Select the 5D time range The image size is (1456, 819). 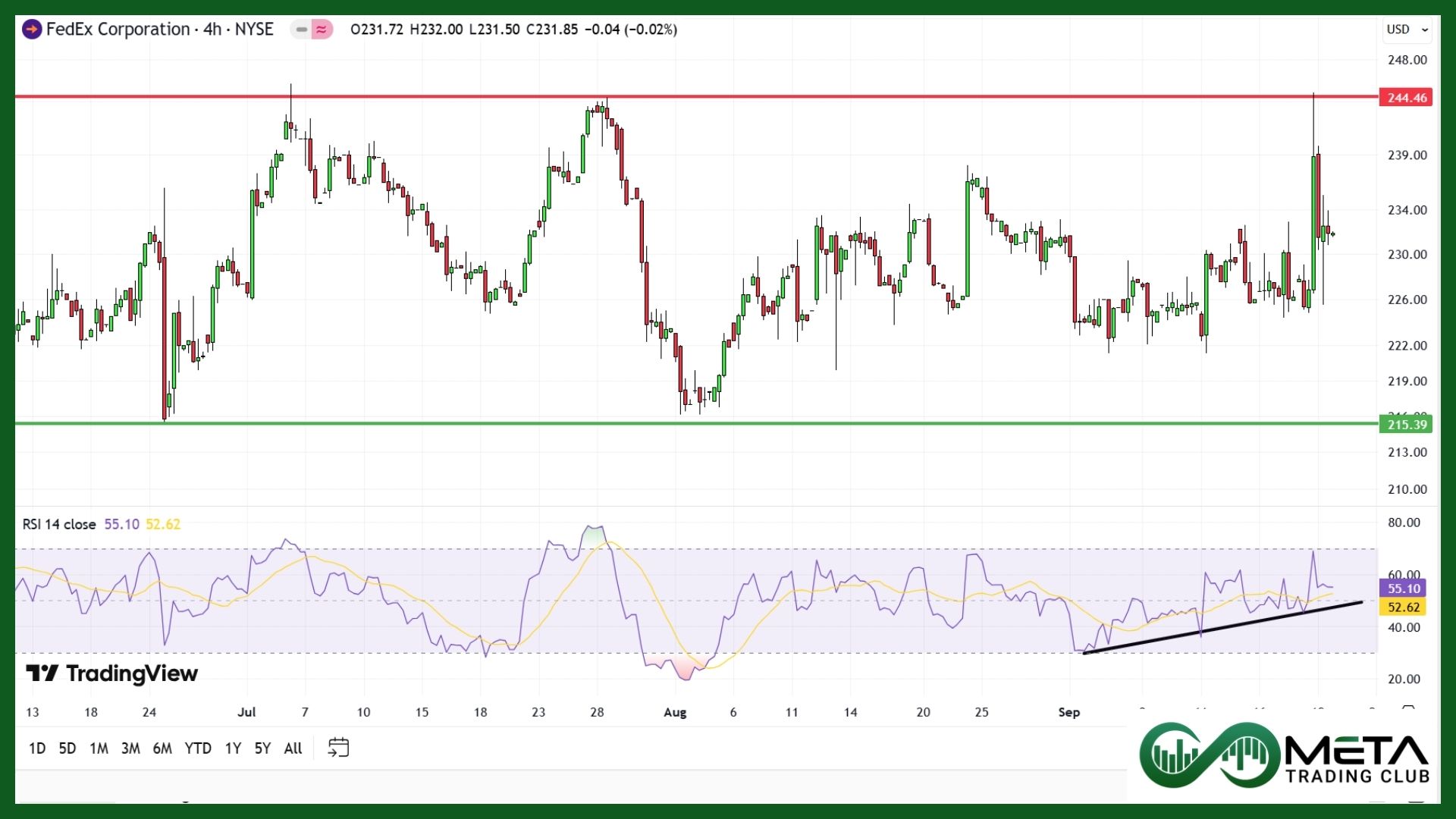[x=67, y=748]
